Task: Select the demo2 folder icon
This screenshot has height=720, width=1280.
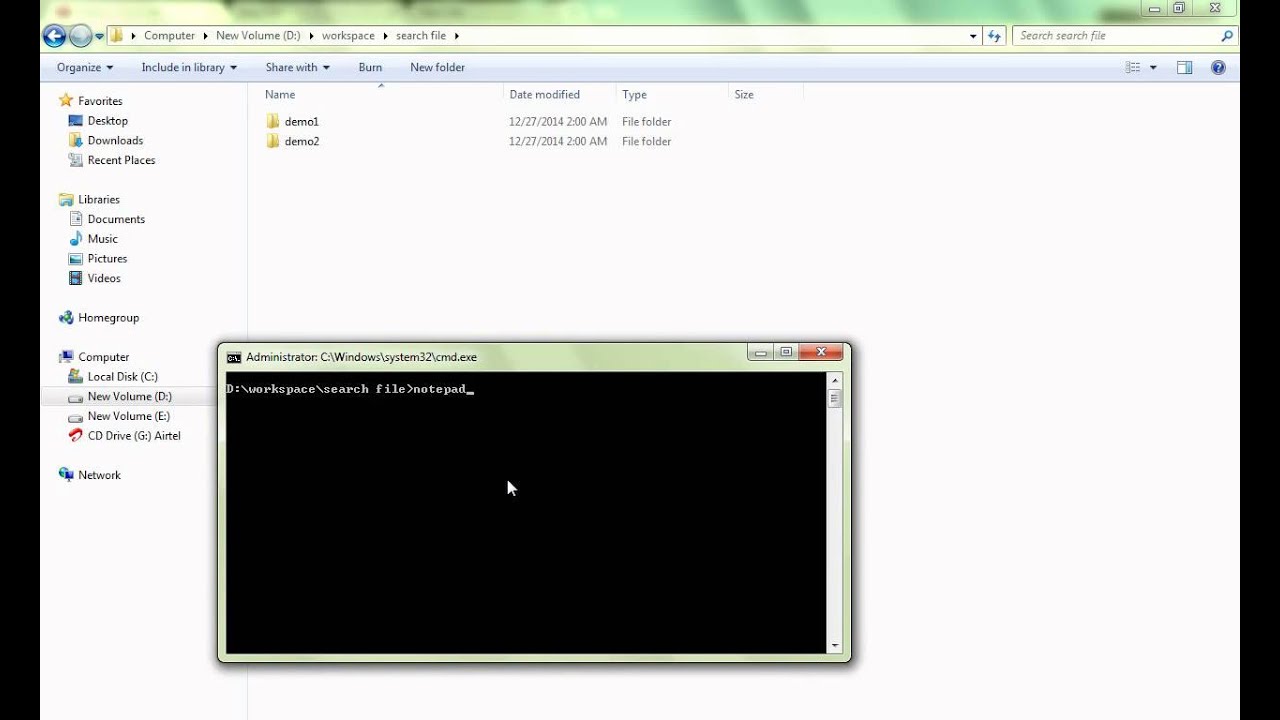Action: pos(273,141)
